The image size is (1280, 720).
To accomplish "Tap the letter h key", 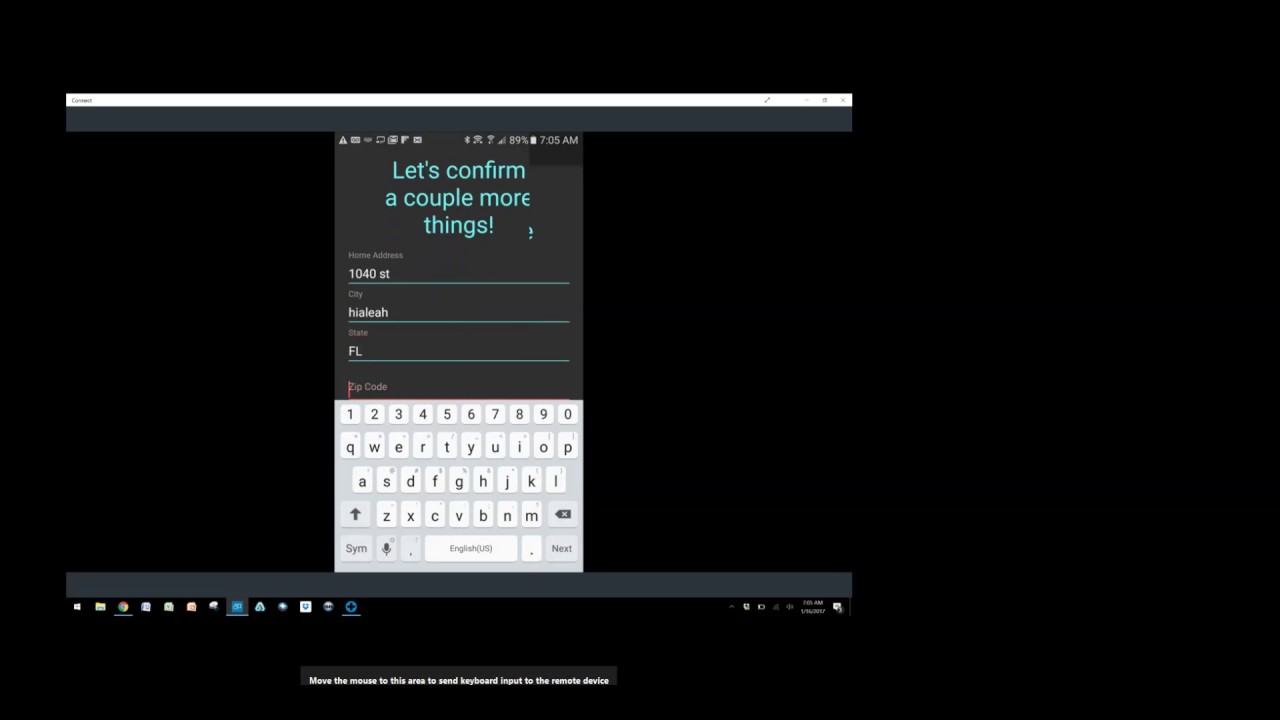I will (483, 481).
